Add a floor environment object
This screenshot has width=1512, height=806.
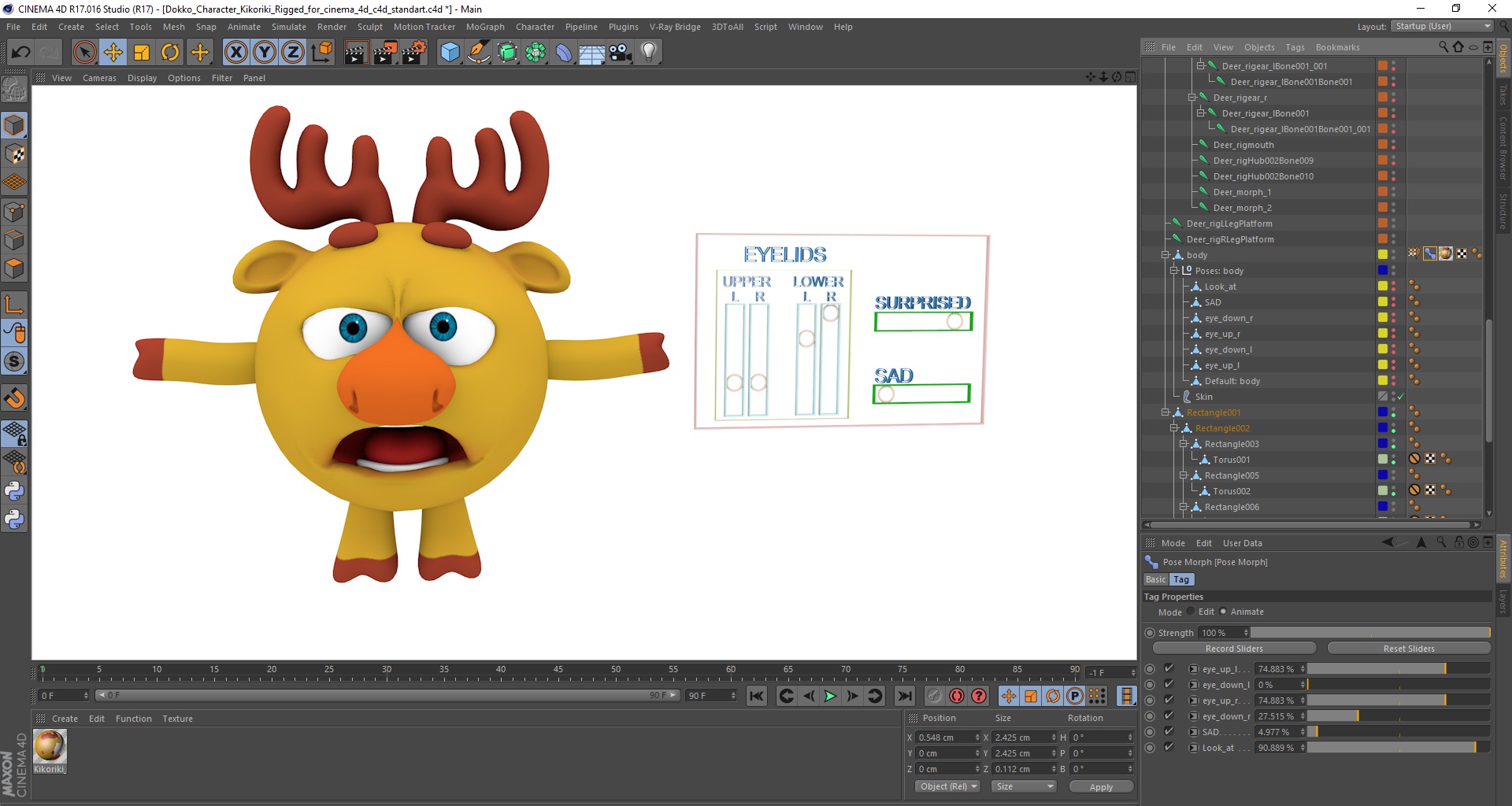click(591, 53)
